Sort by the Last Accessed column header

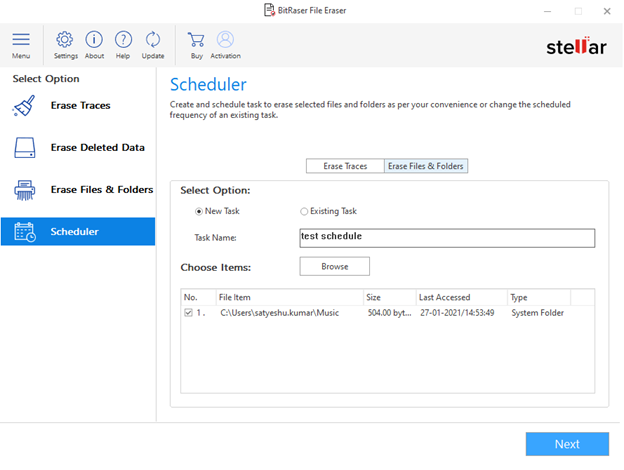462,297
